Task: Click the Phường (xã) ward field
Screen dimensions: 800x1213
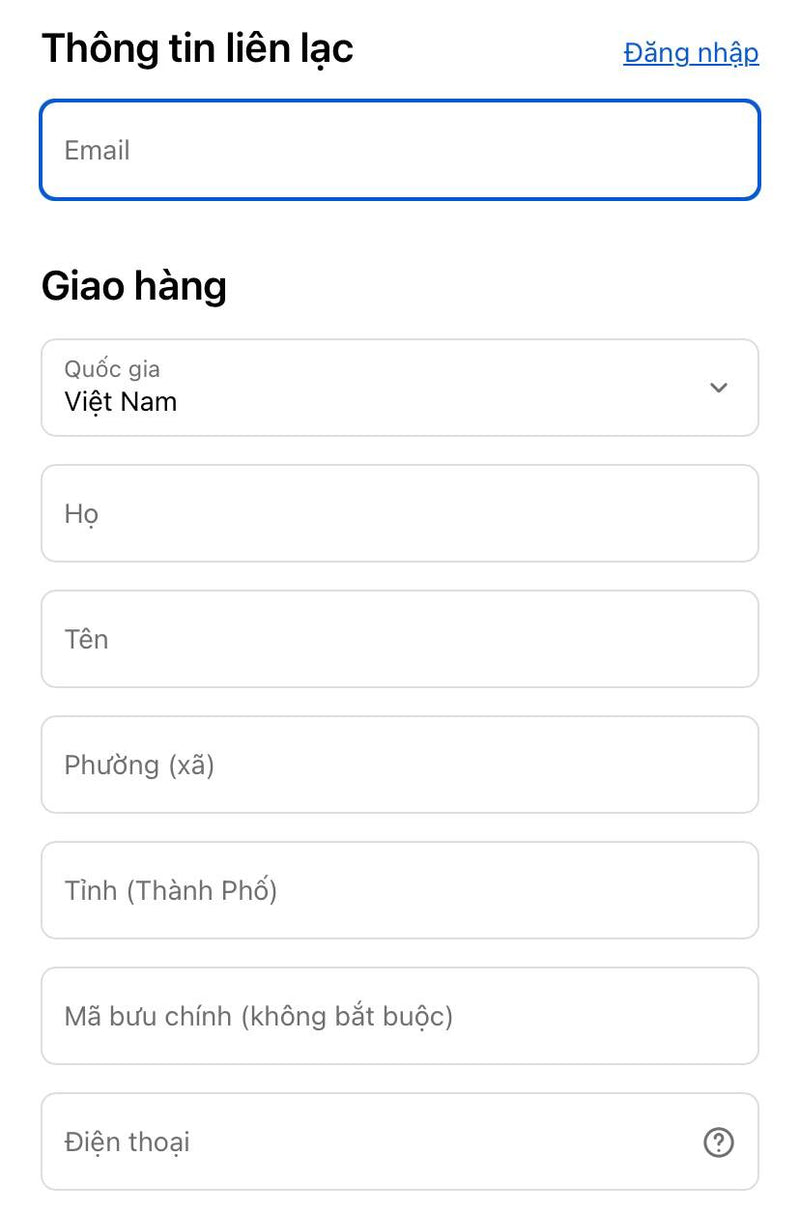Action: (400, 765)
